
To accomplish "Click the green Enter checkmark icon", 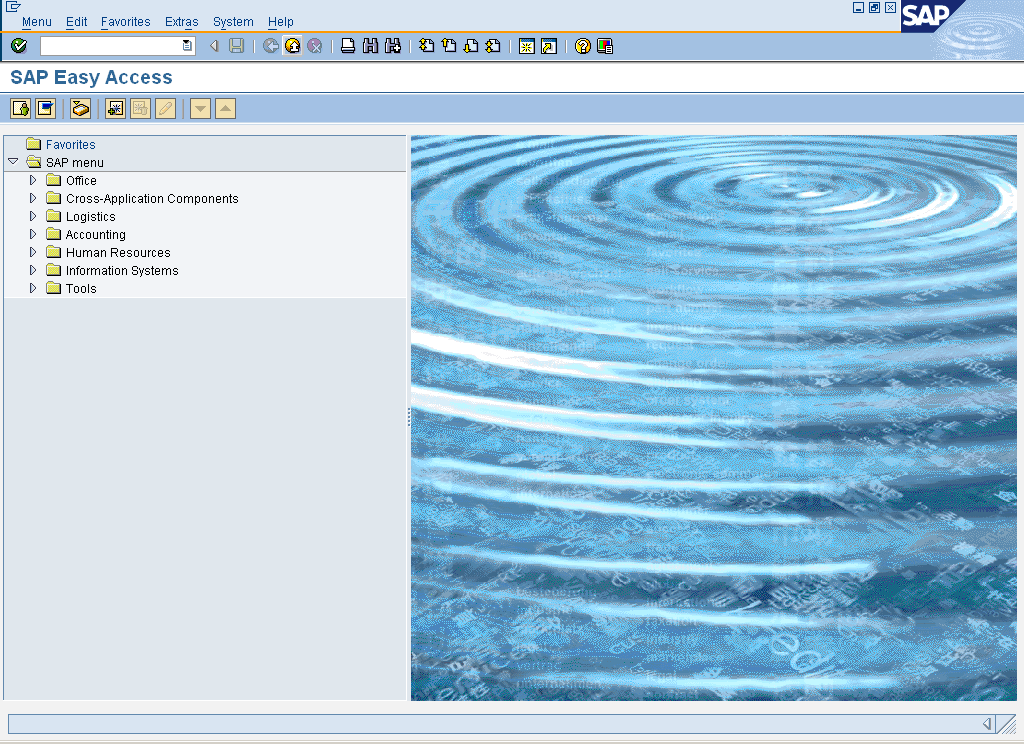I will click(19, 46).
